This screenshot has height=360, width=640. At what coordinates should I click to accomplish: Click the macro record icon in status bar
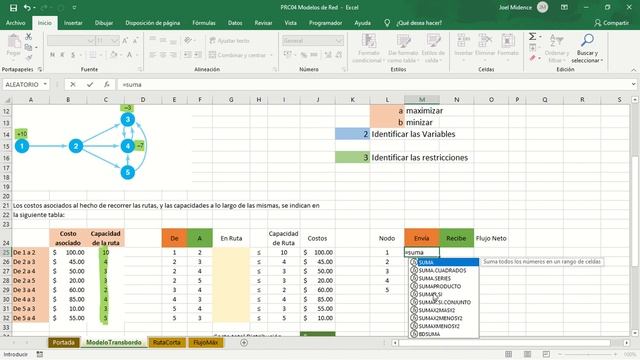pos(40,354)
